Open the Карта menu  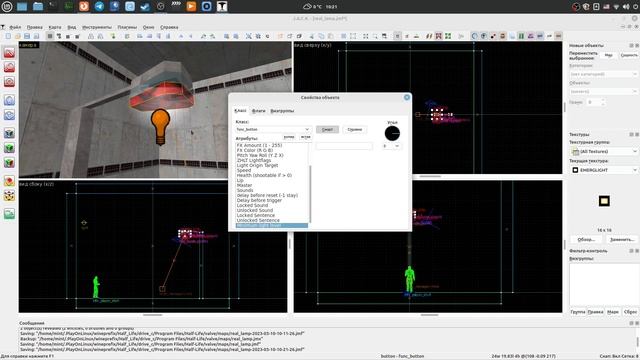pyautogui.click(x=55, y=27)
